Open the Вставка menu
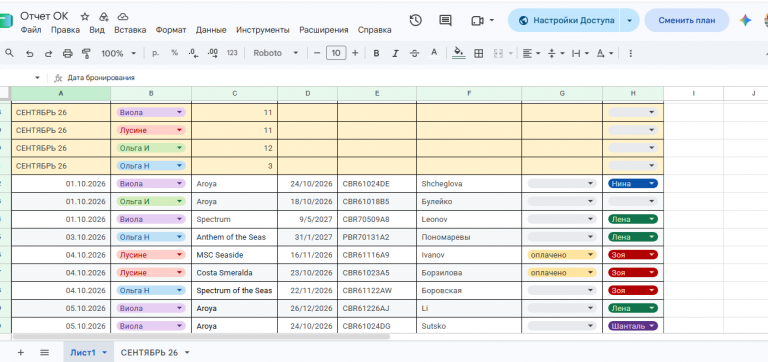Screen dimensions: 768x362 130,30
